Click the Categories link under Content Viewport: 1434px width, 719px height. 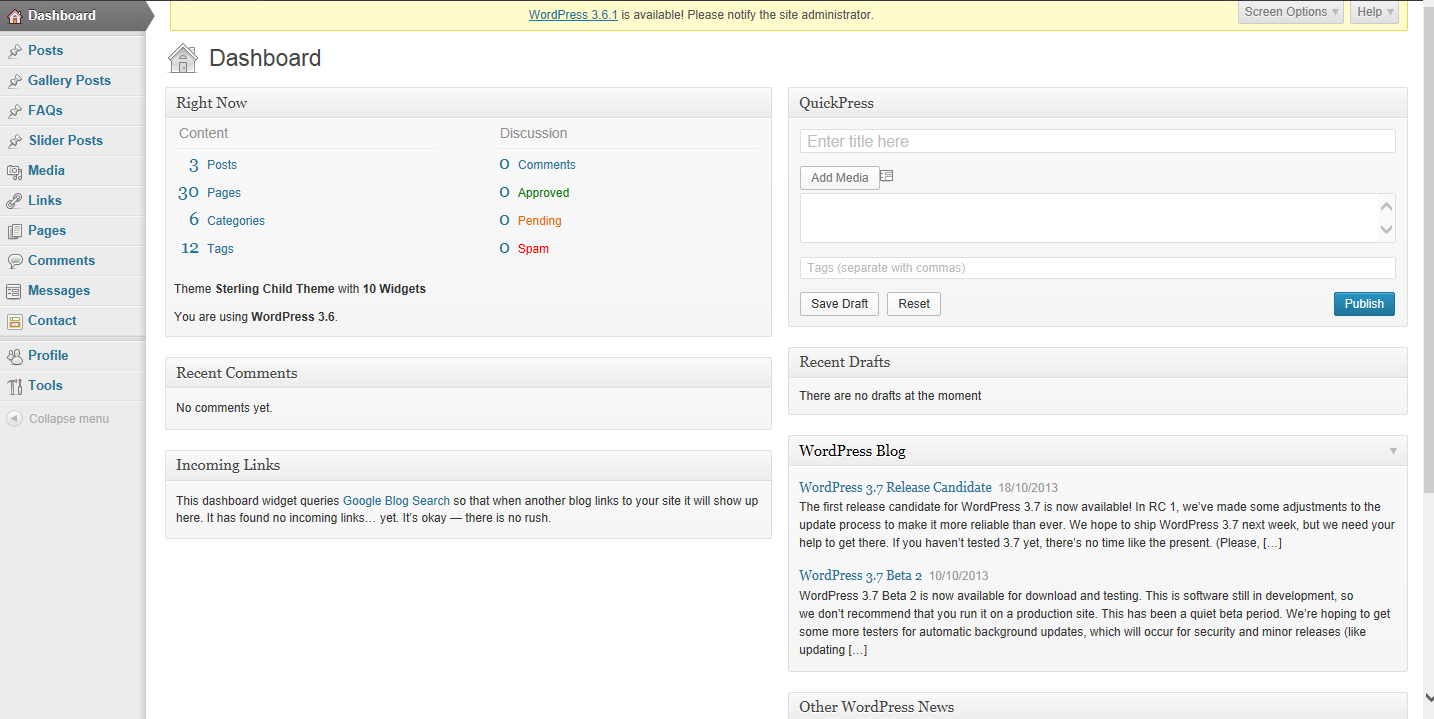[236, 221]
